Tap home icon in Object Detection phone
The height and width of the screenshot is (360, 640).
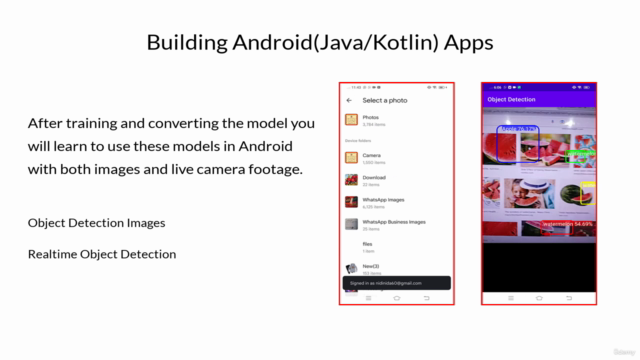[539, 298]
